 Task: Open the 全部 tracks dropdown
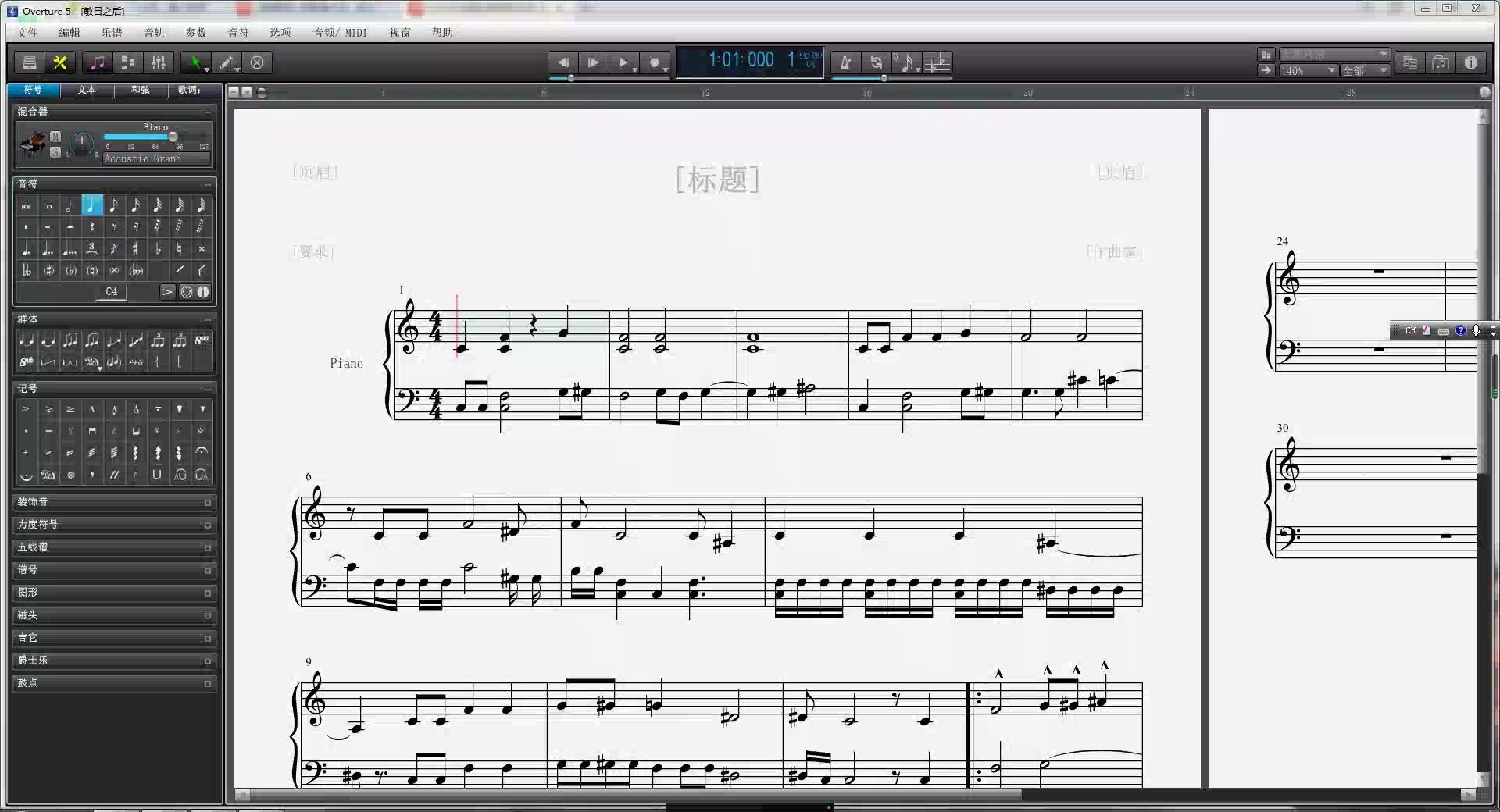(x=1365, y=70)
